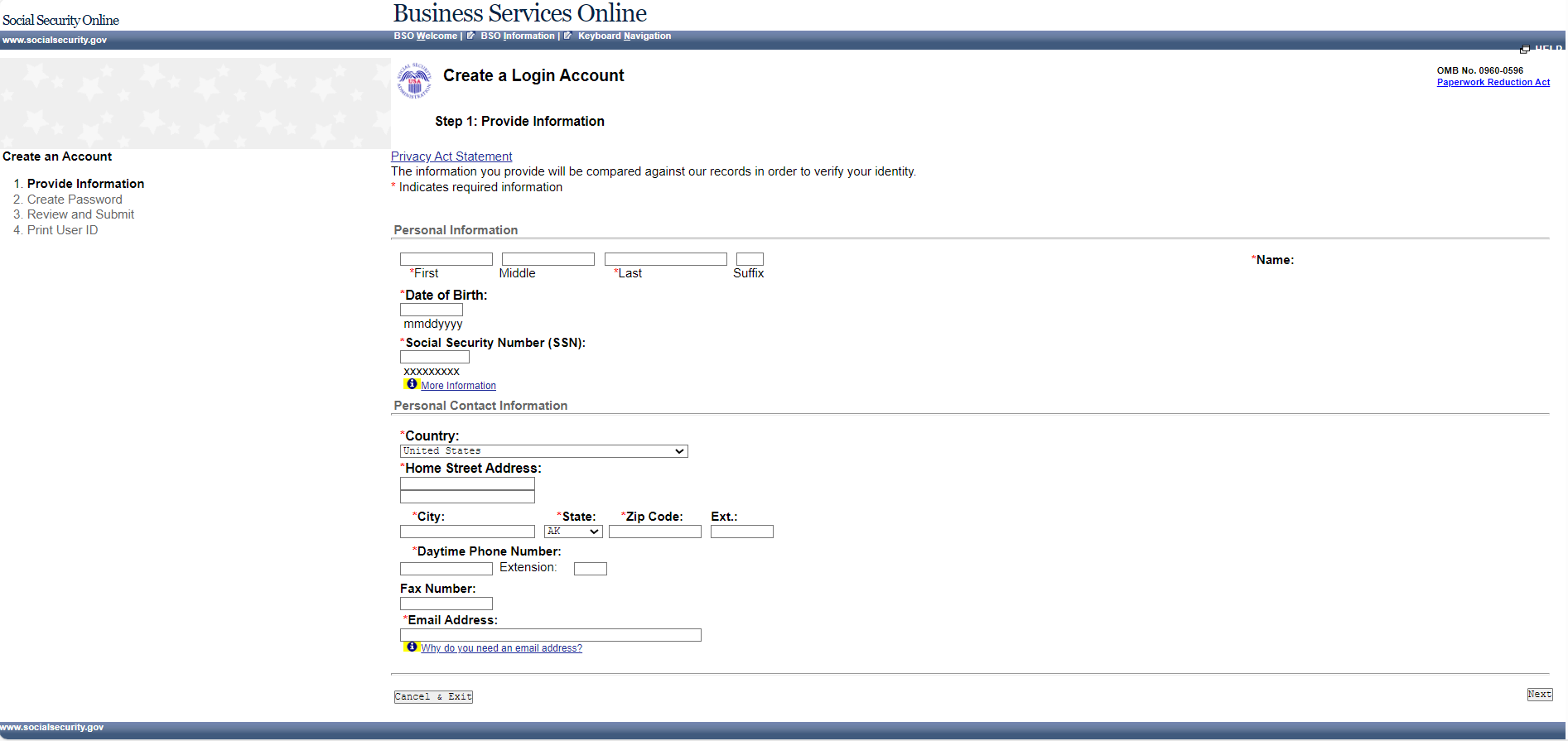Click the 'Social Security Online' logo text
1568x741 pixels.
tap(60, 20)
